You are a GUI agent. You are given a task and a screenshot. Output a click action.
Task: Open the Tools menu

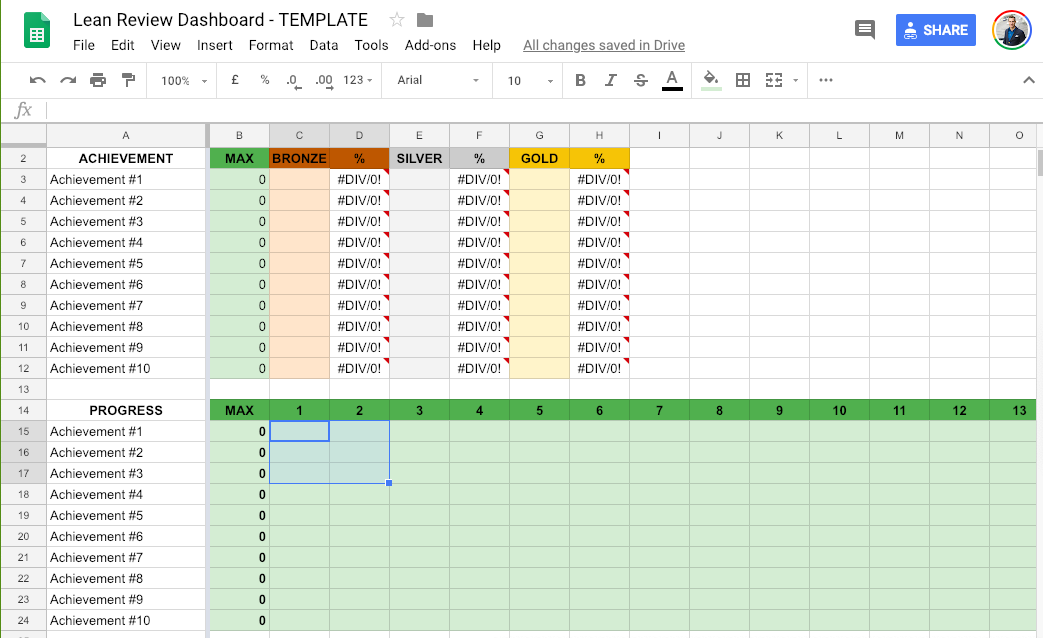click(x=371, y=45)
